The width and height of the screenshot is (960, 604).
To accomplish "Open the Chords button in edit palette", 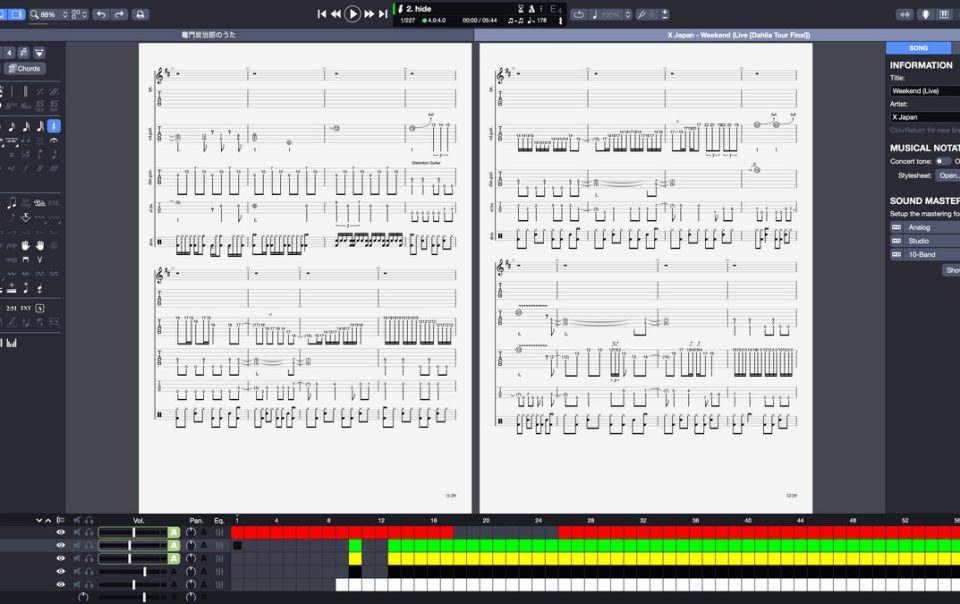I will tap(24, 69).
